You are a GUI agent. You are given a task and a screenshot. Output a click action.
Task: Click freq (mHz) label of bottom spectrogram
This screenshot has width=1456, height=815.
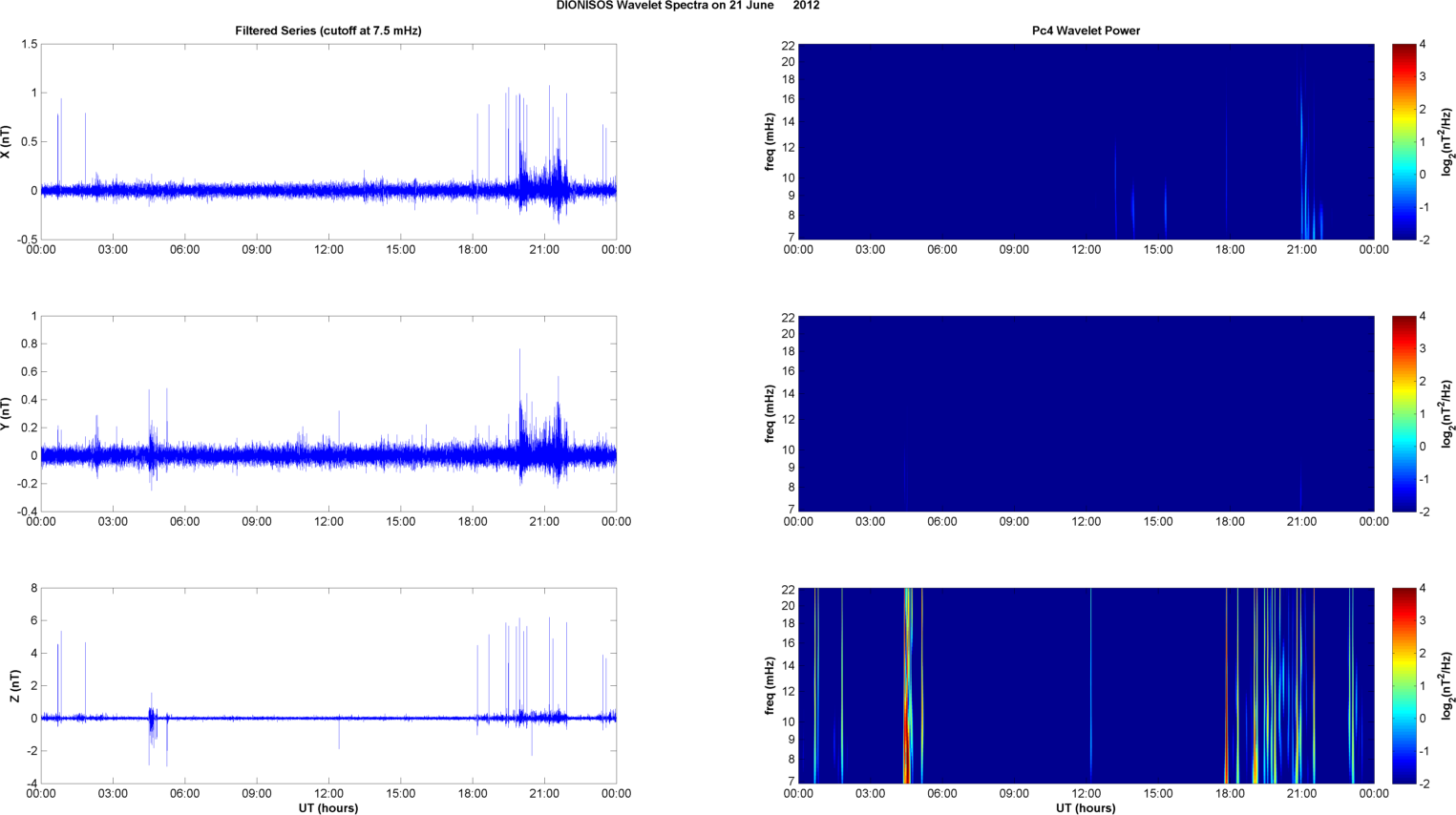pyautogui.click(x=770, y=686)
